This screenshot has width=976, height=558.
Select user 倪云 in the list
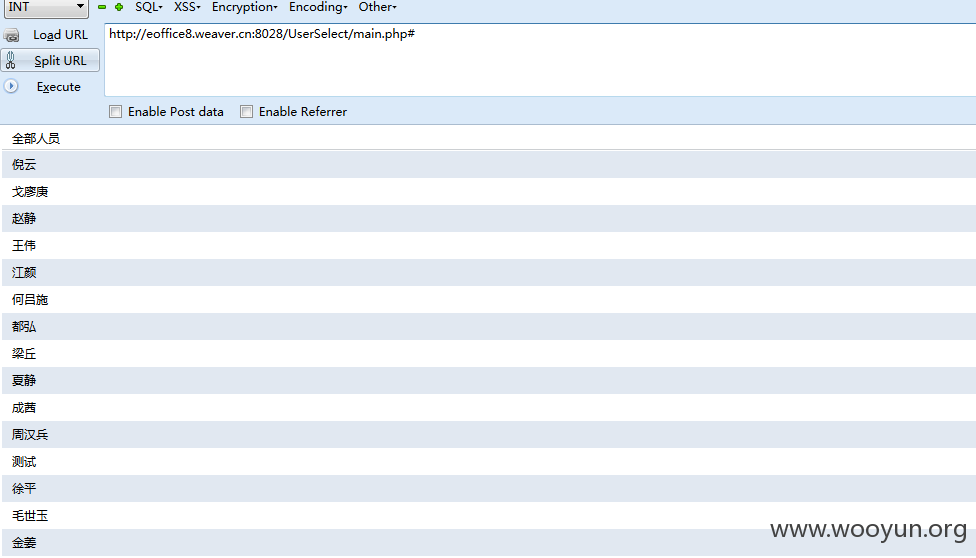(24, 165)
